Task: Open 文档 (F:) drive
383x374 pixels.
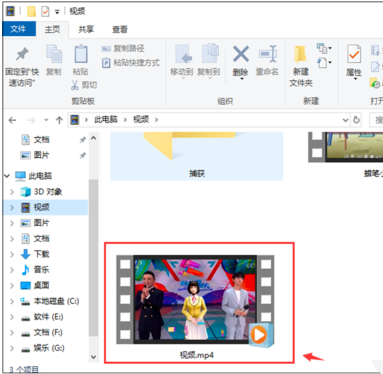Action: 48,332
